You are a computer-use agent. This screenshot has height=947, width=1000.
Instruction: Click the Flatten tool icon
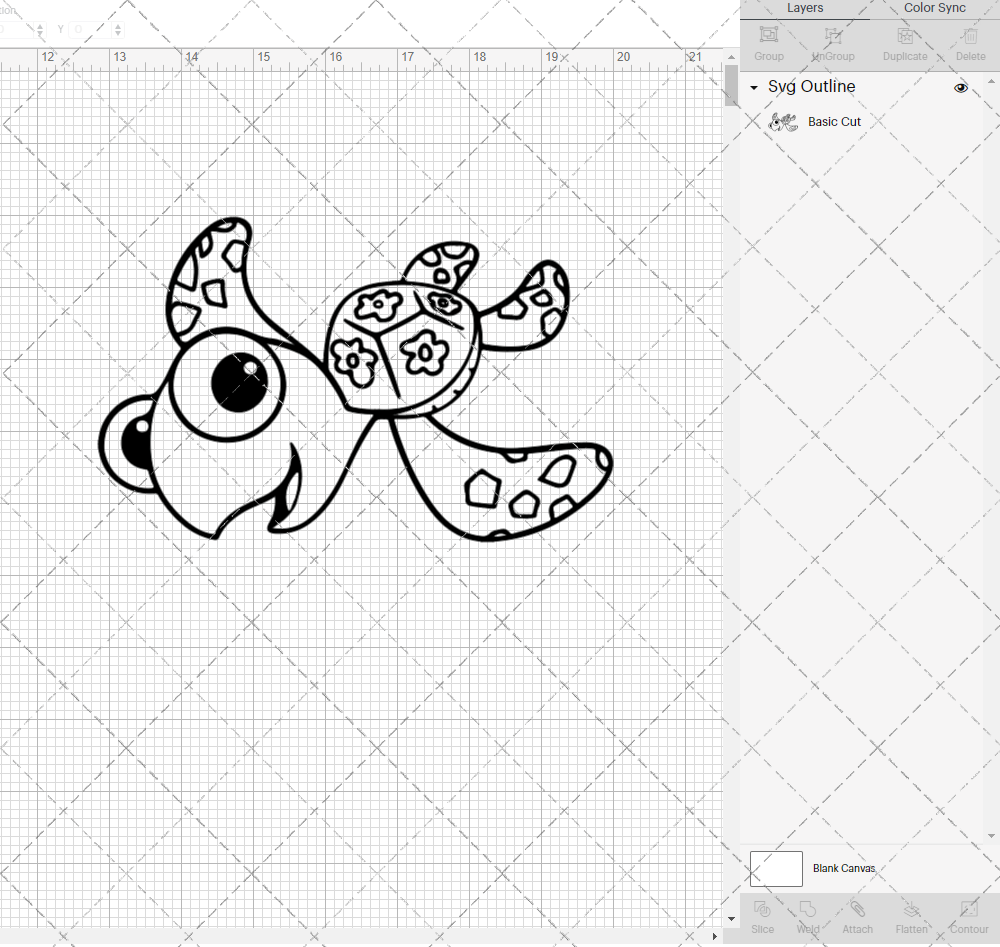tap(911, 909)
